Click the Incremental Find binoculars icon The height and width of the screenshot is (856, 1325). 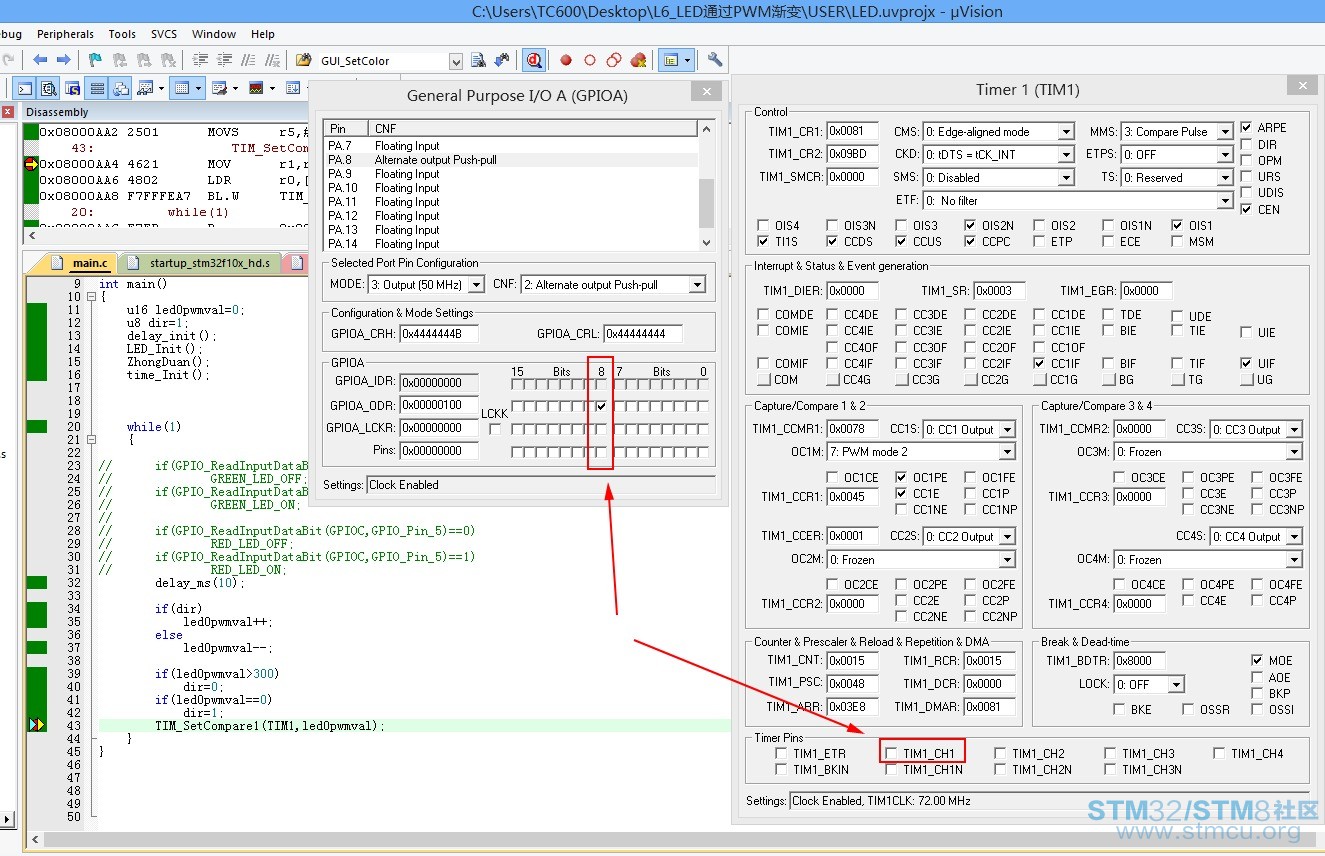point(502,60)
